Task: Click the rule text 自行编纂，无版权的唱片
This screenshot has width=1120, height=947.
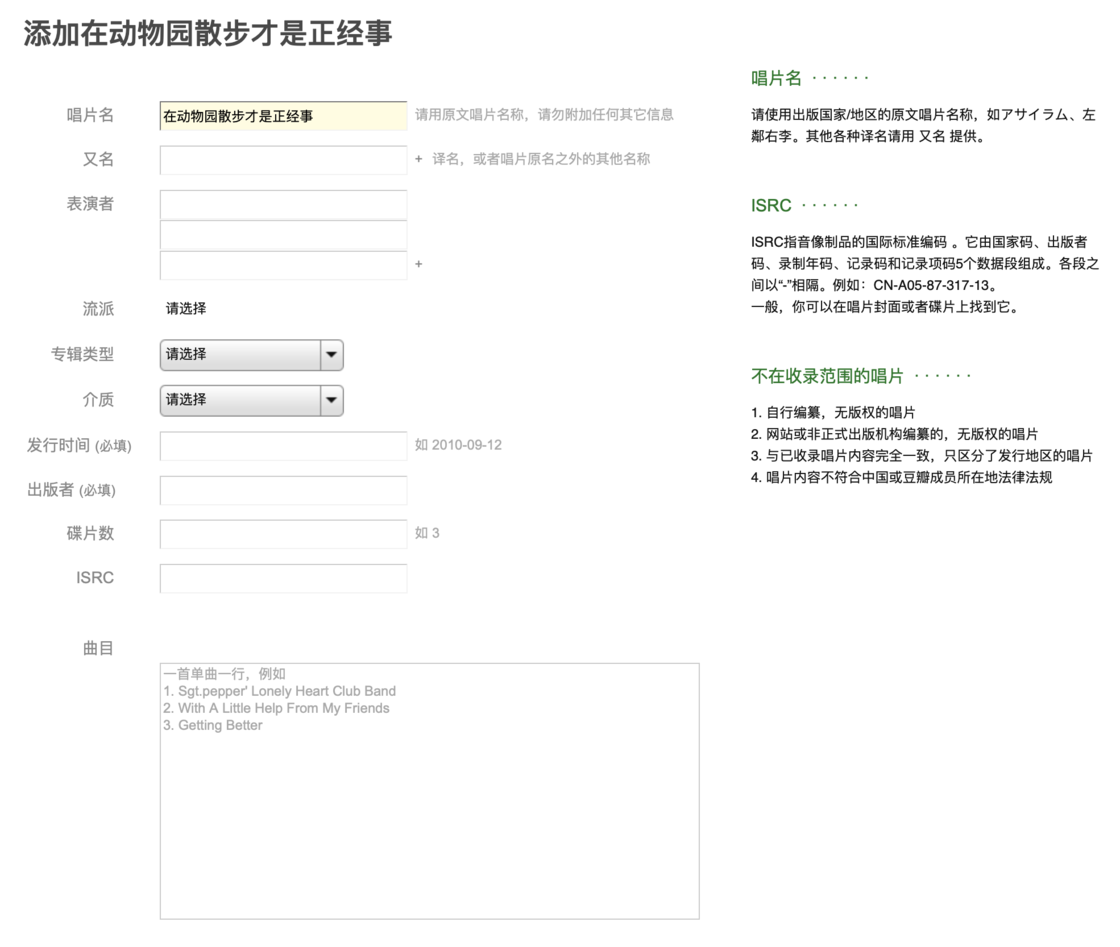Action: (833, 413)
